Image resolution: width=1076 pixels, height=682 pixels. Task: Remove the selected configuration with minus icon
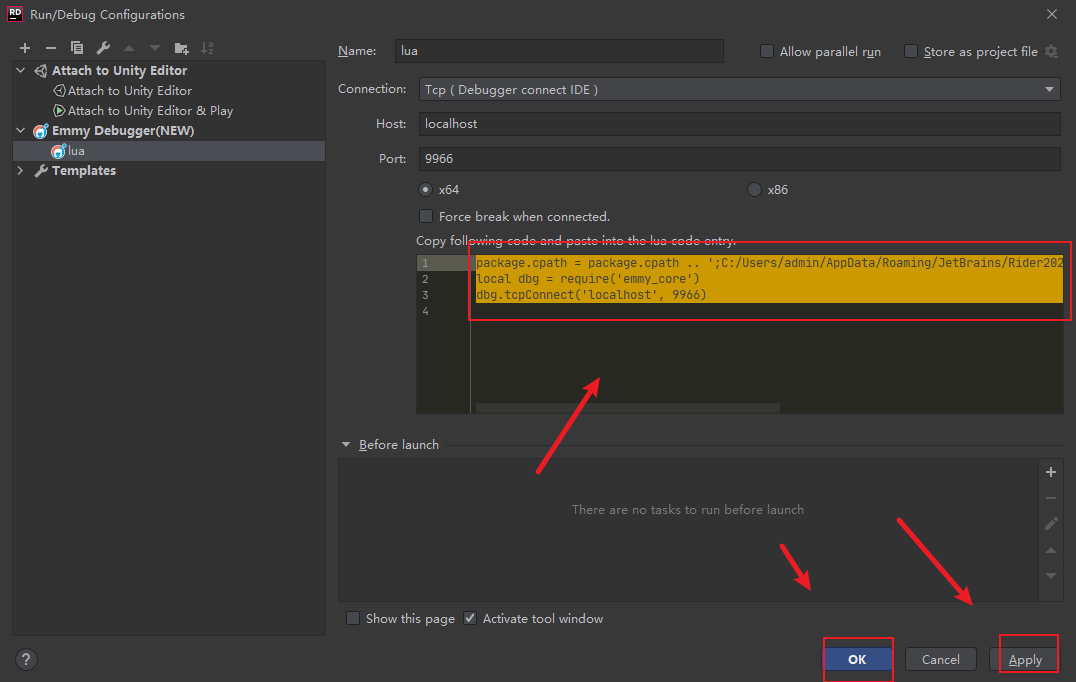(x=51, y=48)
